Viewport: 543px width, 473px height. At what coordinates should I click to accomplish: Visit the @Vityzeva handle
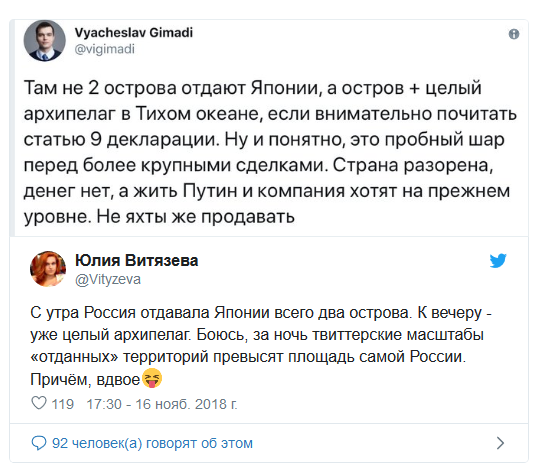point(108,279)
